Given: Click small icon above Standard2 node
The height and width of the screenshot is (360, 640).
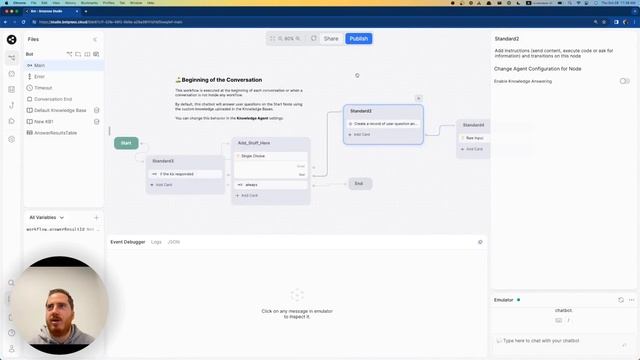Looking at the screenshot, I should pos(418,98).
